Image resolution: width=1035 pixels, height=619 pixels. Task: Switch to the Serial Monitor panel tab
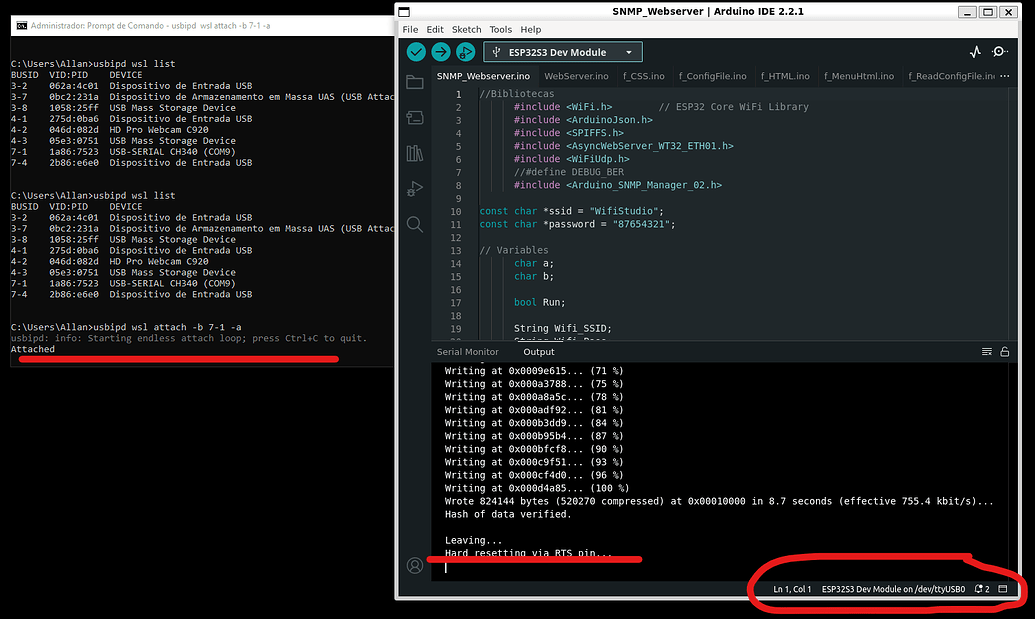point(467,352)
